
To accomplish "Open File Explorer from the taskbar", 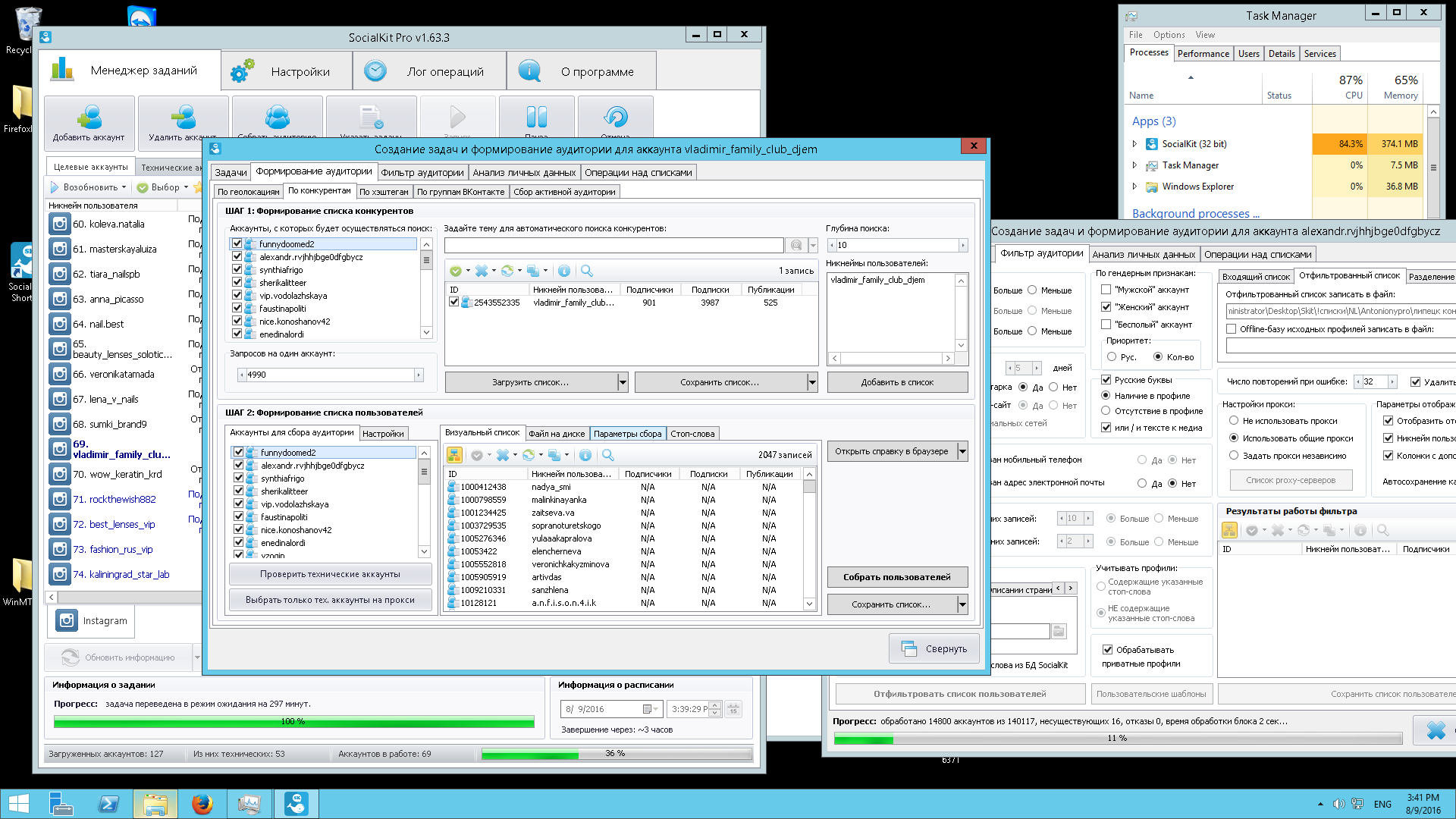I will pyautogui.click(x=155, y=804).
